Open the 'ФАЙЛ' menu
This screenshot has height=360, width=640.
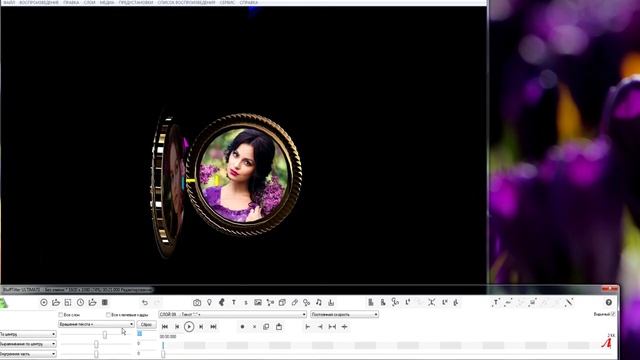click(x=9, y=2)
